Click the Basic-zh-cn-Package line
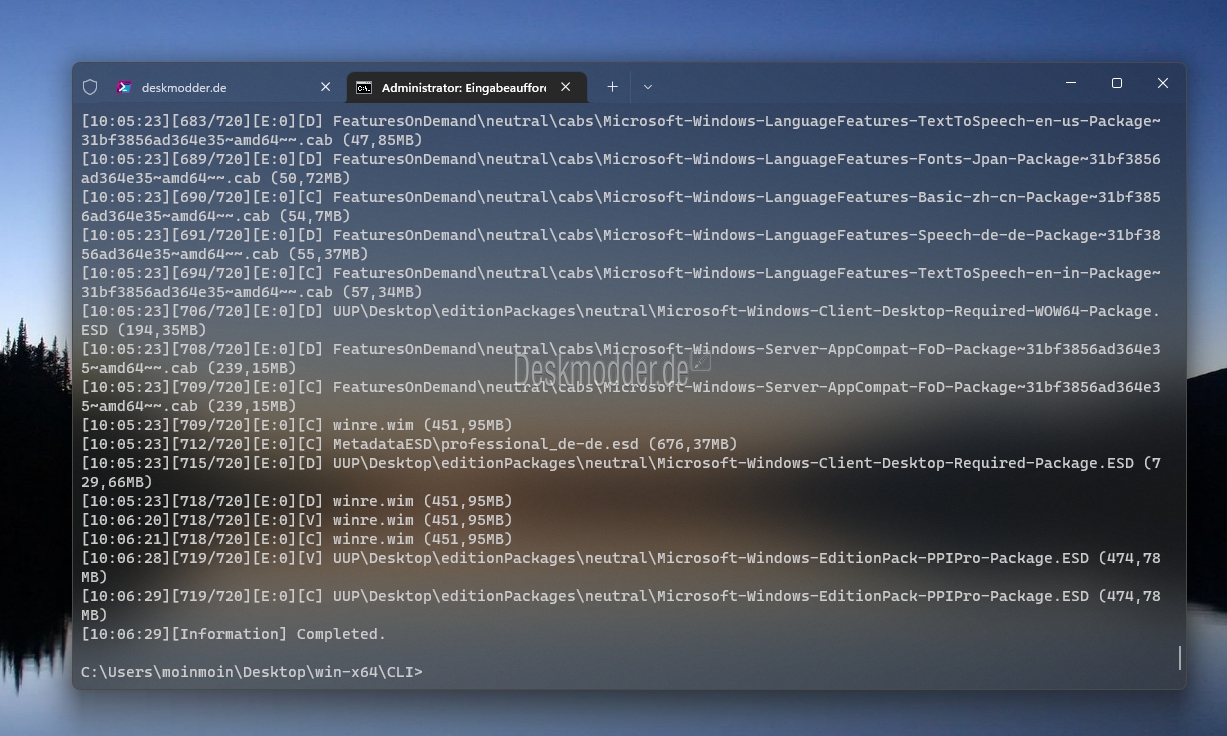Image resolution: width=1227 pixels, height=736 pixels. click(x=621, y=206)
